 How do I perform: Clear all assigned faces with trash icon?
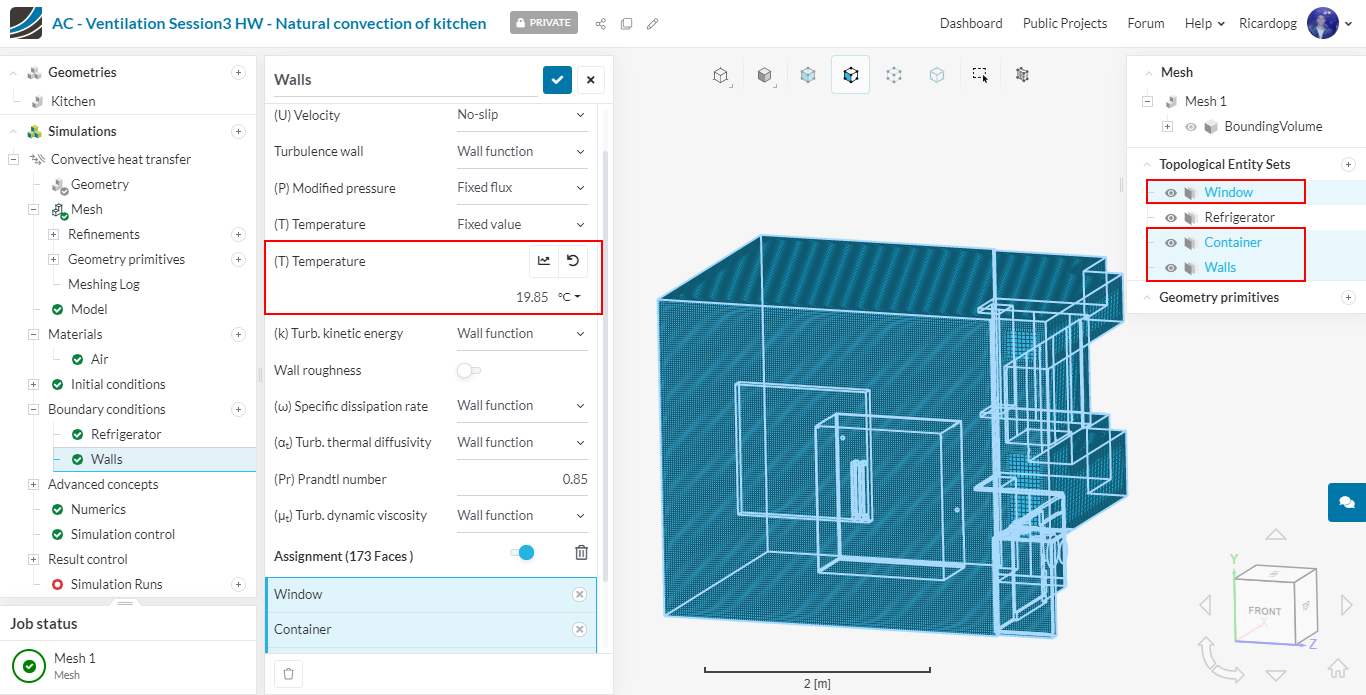[x=581, y=552]
